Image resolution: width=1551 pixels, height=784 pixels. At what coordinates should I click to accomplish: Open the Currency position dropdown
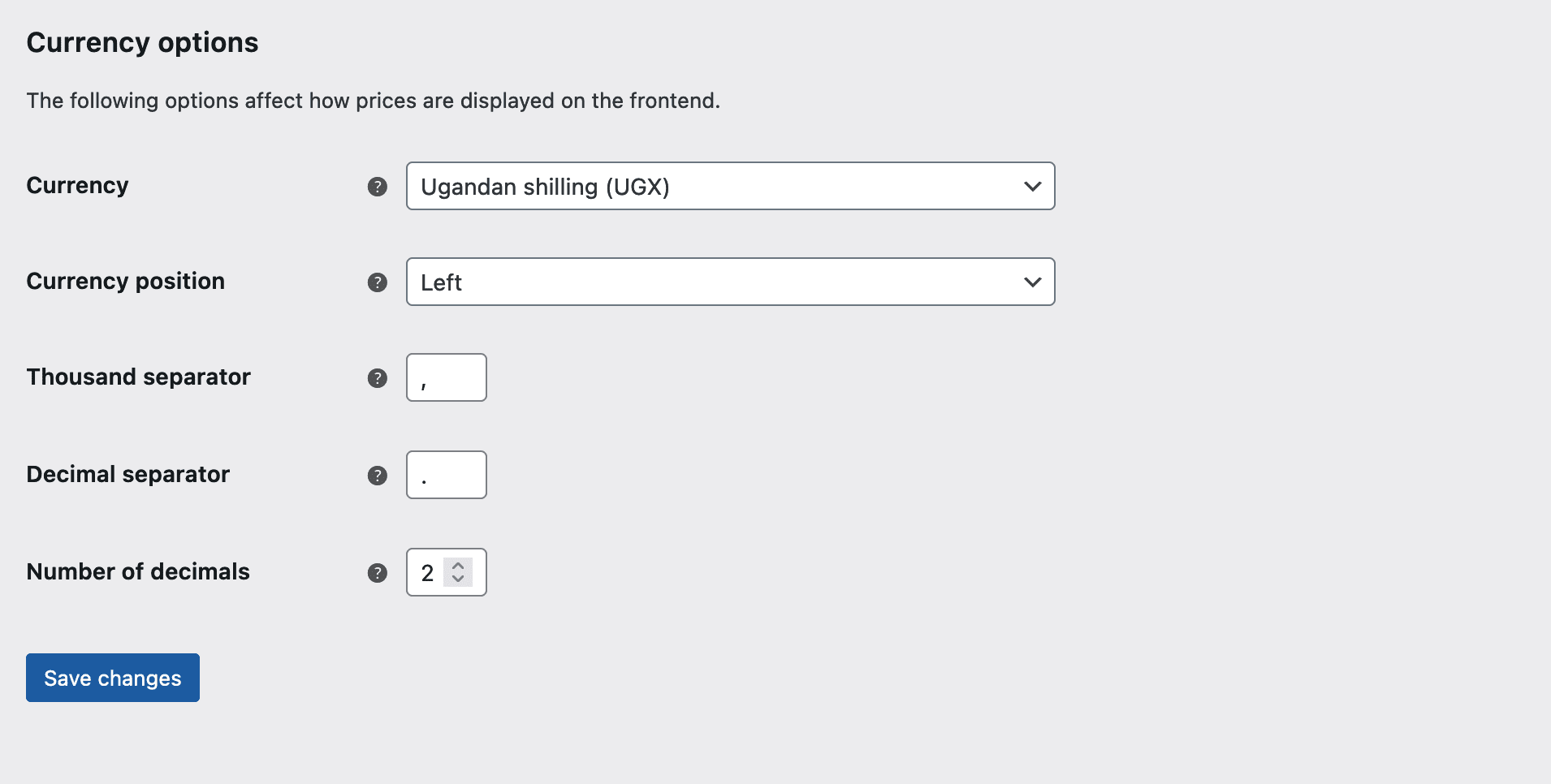click(x=730, y=282)
